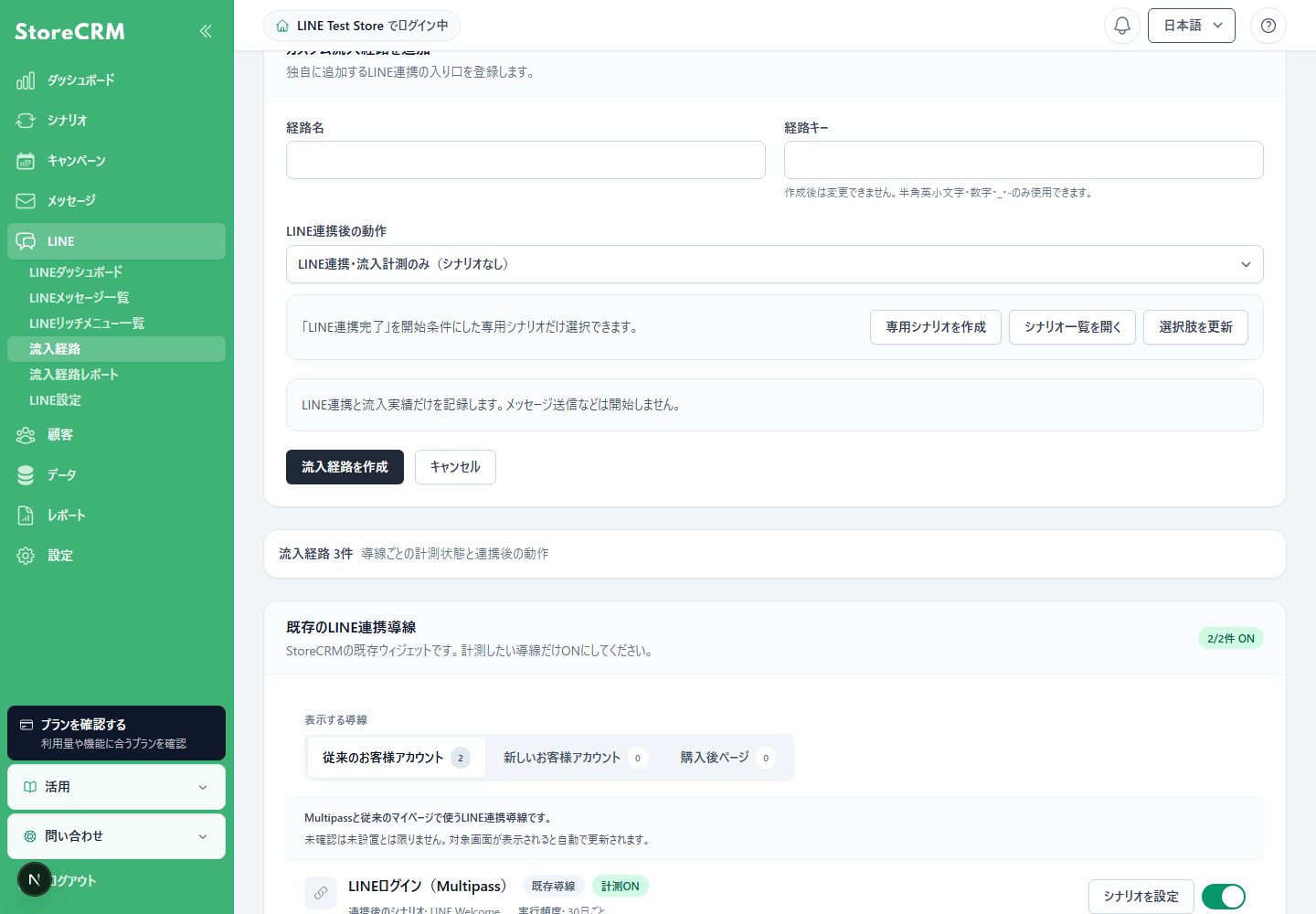The image size is (1316, 914).
Task: Click 流入経路を作成 button
Action: click(345, 467)
